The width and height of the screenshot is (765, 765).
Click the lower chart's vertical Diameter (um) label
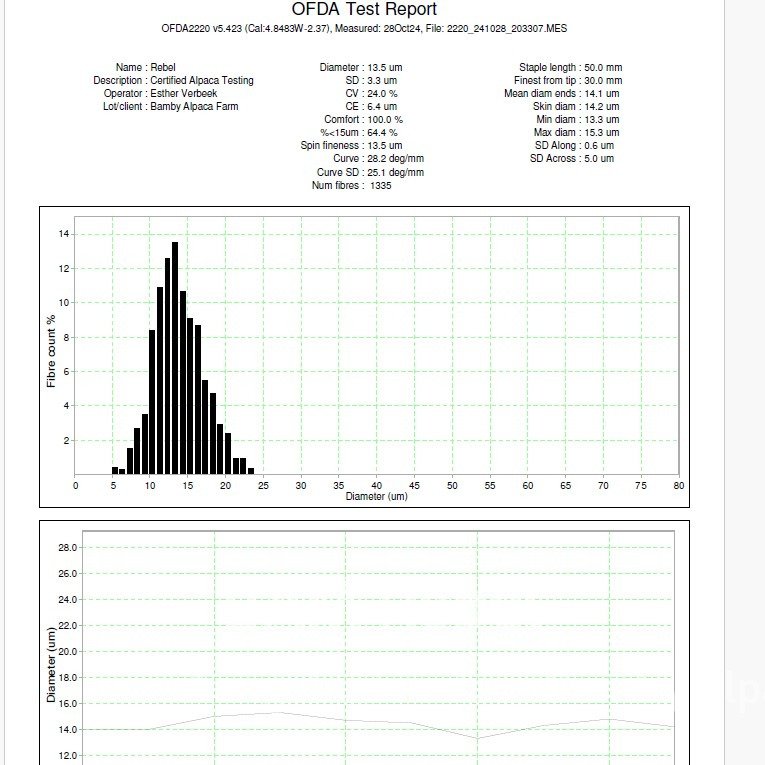(x=51, y=664)
